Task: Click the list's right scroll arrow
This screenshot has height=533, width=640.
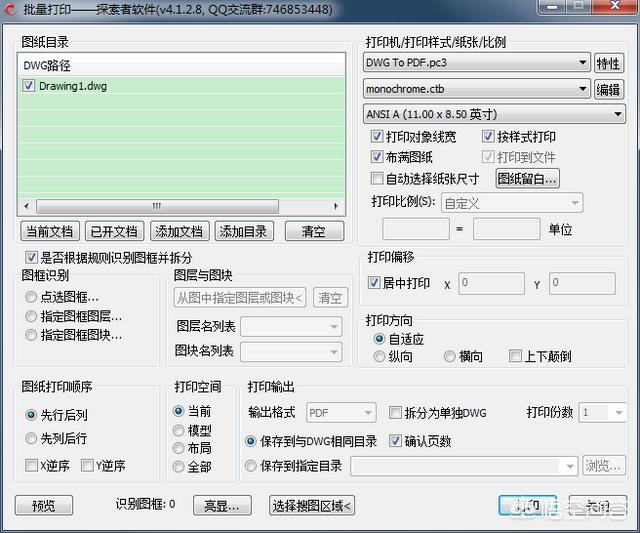Action: [x=336, y=206]
